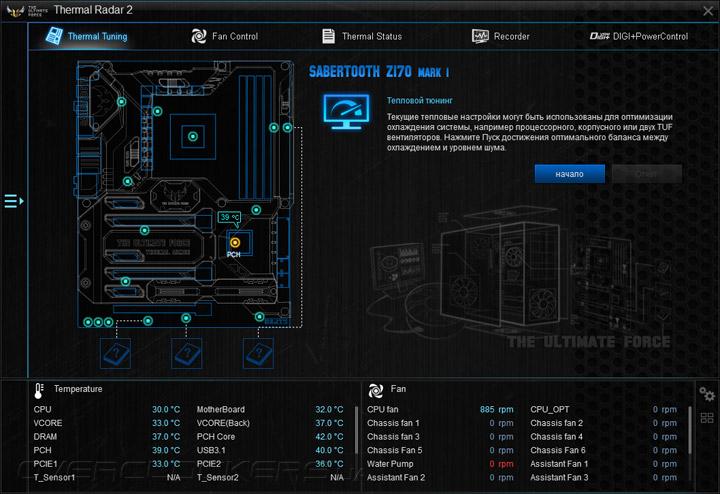This screenshot has height=494, width=720.
Task: Click the thermometer Temperature icon
Action: coord(39,391)
